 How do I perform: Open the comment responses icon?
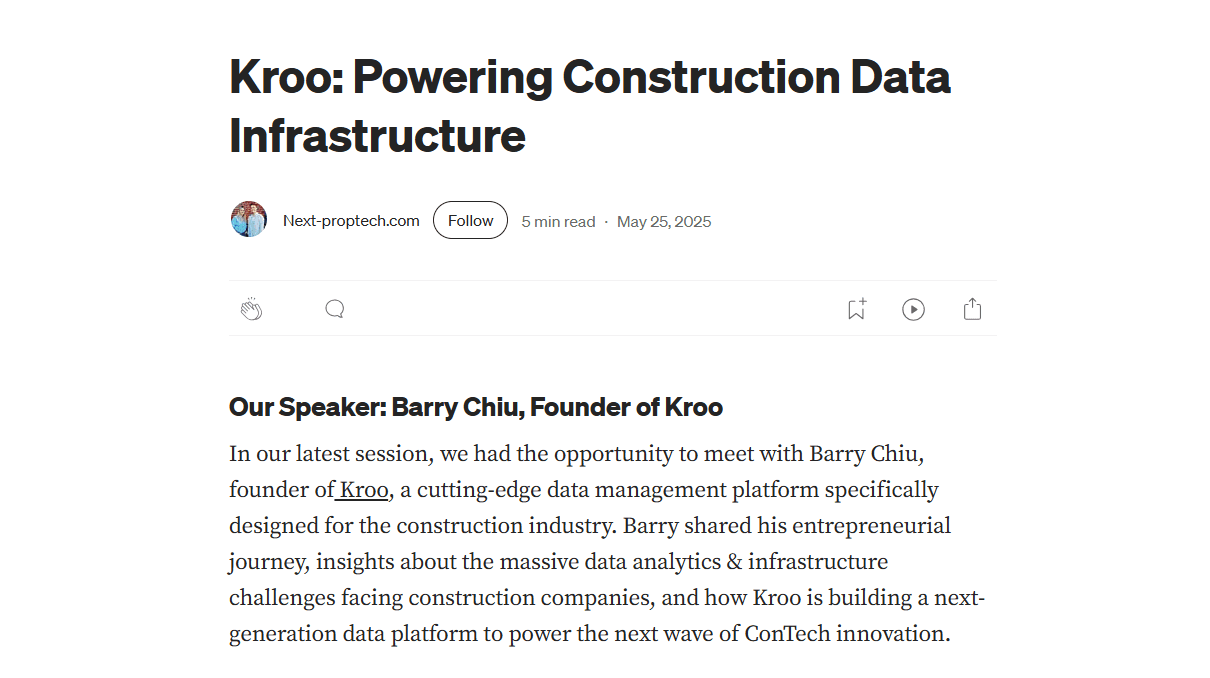tap(335, 309)
